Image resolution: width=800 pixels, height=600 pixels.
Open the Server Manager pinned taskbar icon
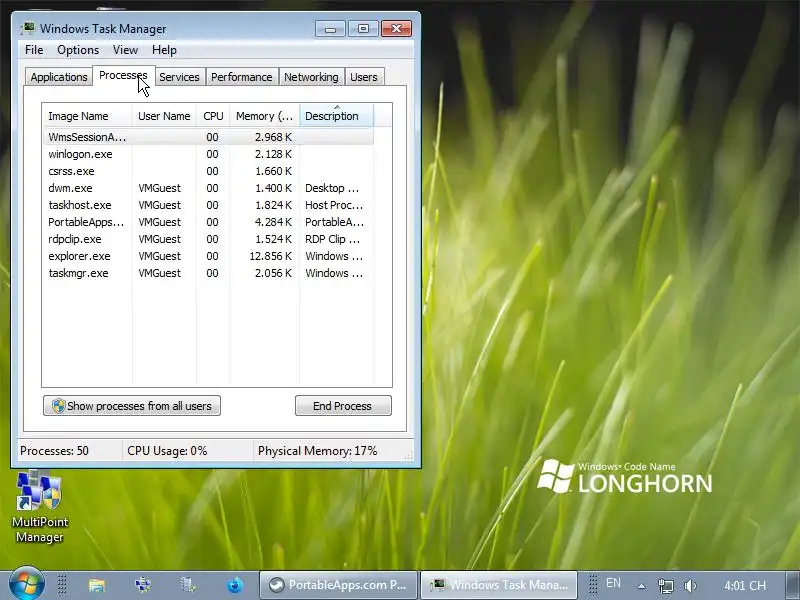coord(188,585)
